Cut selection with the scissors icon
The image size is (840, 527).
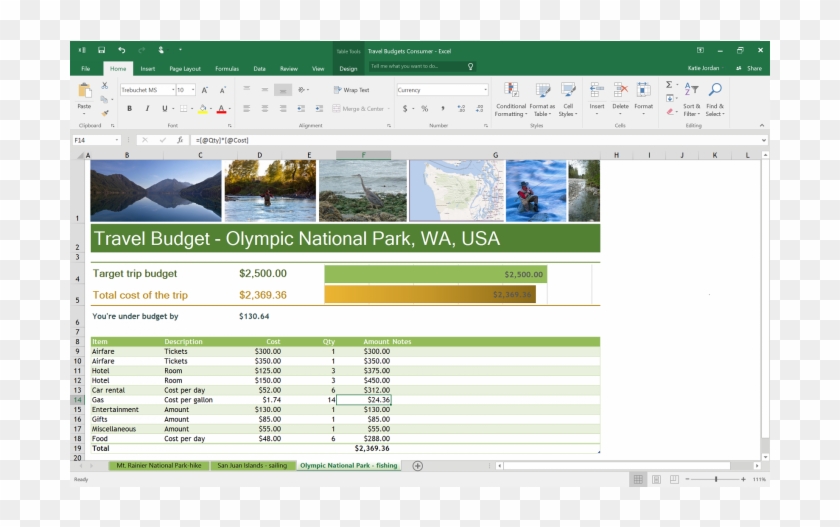[104, 85]
